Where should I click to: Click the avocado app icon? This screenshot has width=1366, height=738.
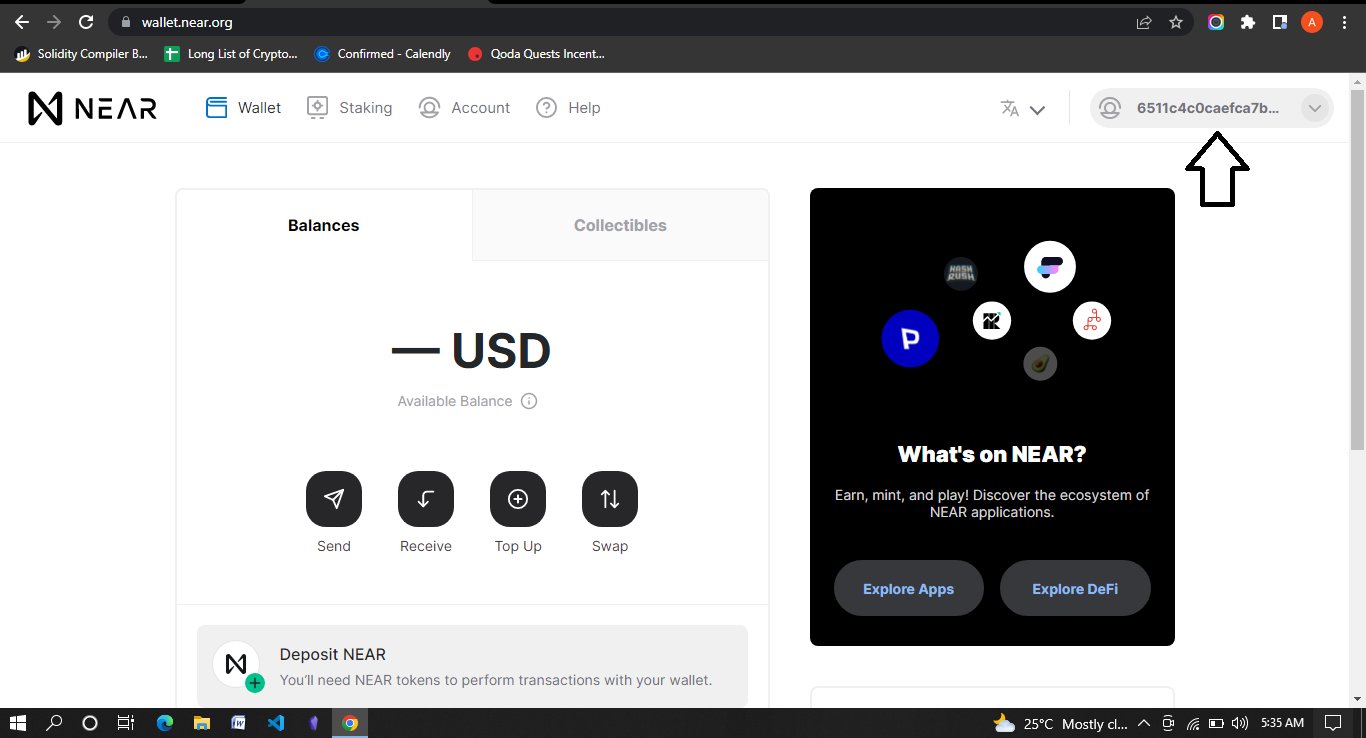click(x=1040, y=364)
